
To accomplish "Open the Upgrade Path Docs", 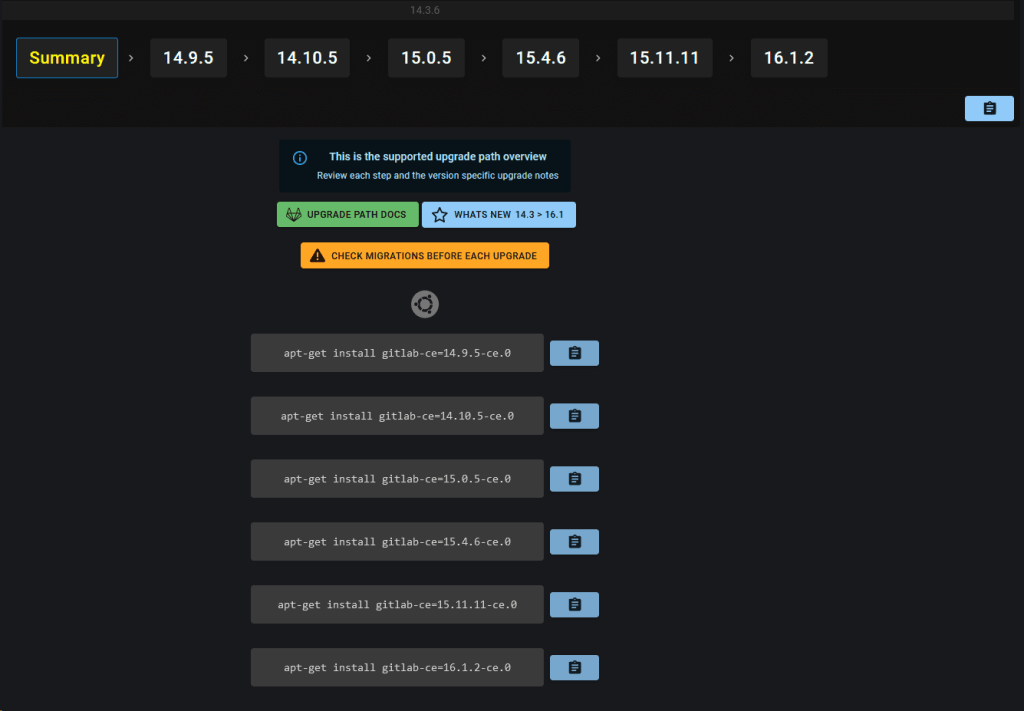I will [347, 214].
